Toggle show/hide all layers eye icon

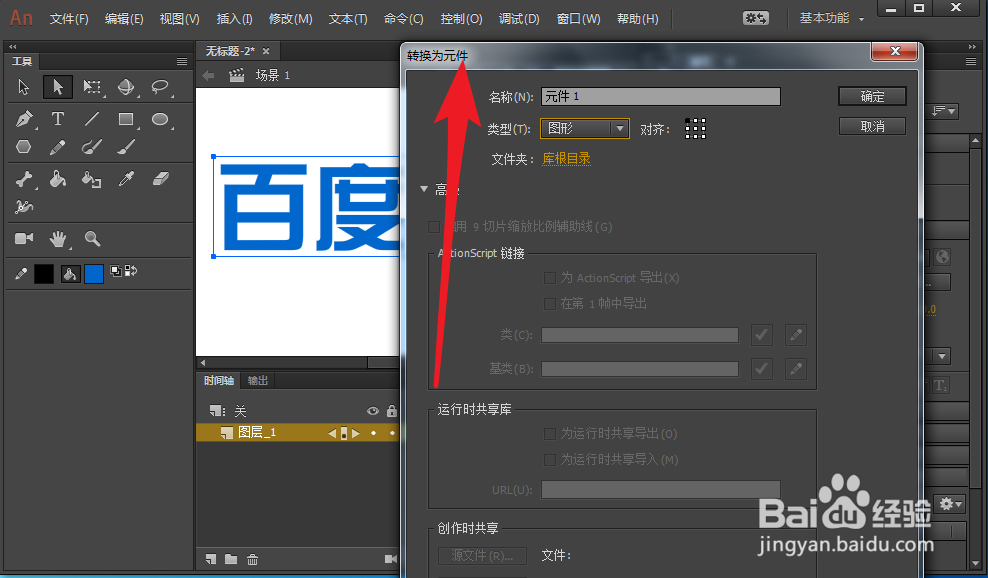pyautogui.click(x=373, y=411)
